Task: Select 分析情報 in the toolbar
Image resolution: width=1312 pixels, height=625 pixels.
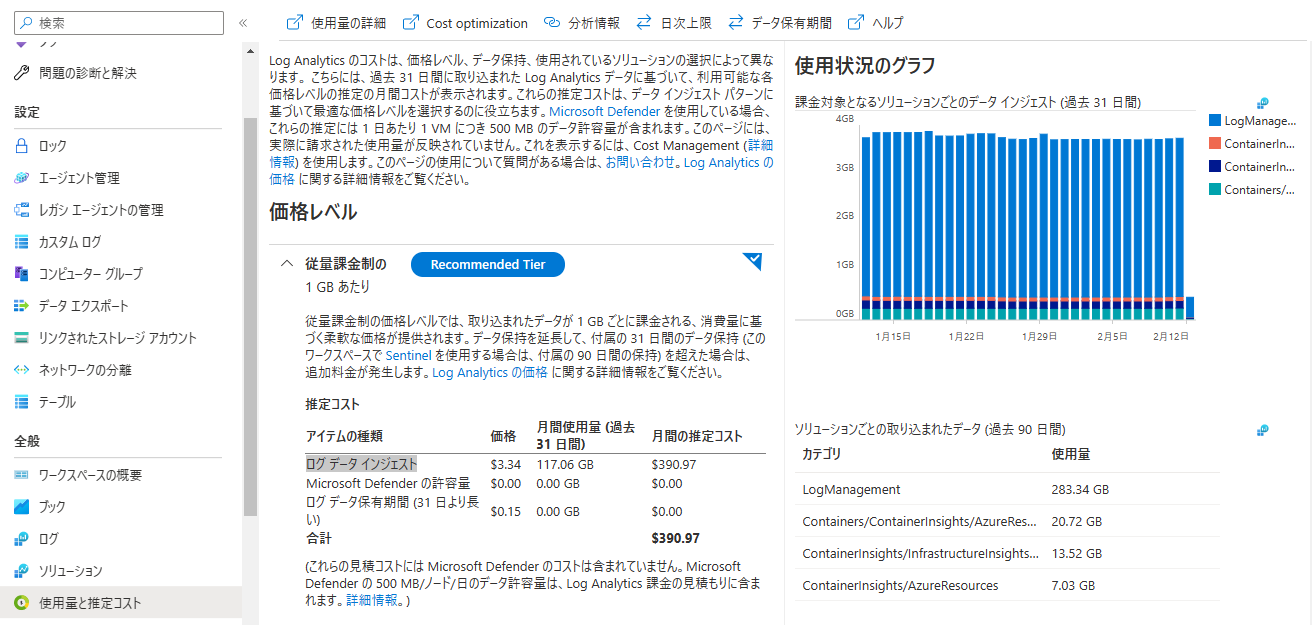Action: tap(581, 22)
